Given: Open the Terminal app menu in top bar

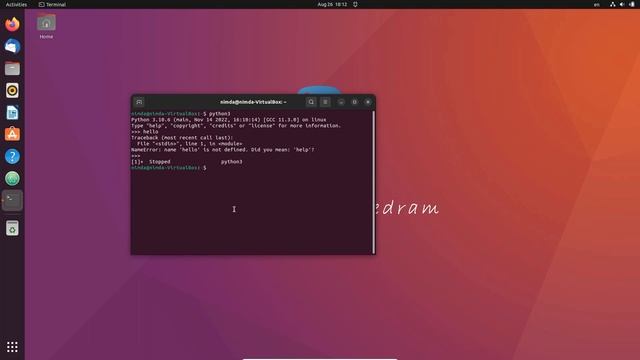Looking at the screenshot, I should coord(52,4).
